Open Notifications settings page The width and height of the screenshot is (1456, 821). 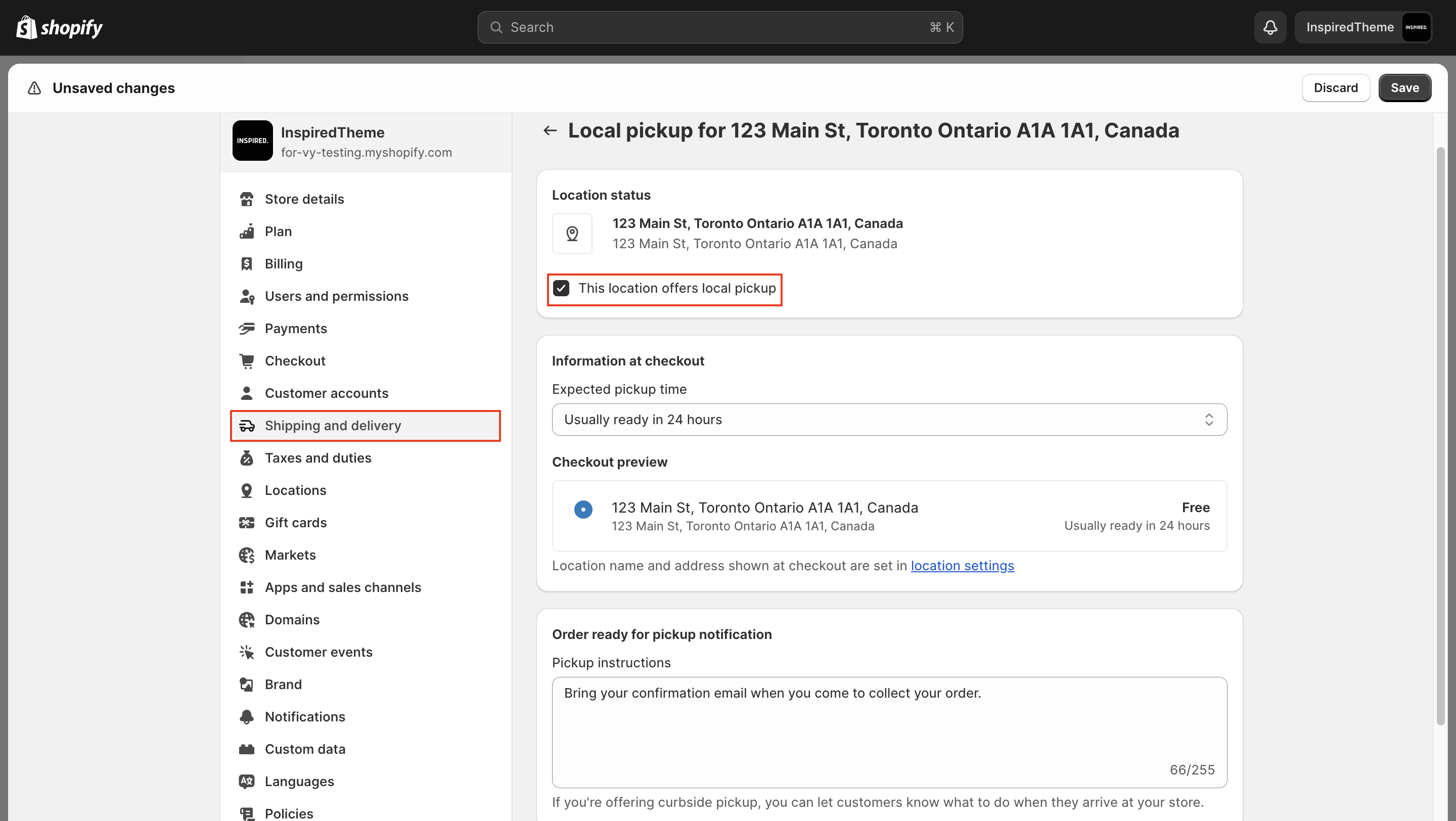click(305, 716)
